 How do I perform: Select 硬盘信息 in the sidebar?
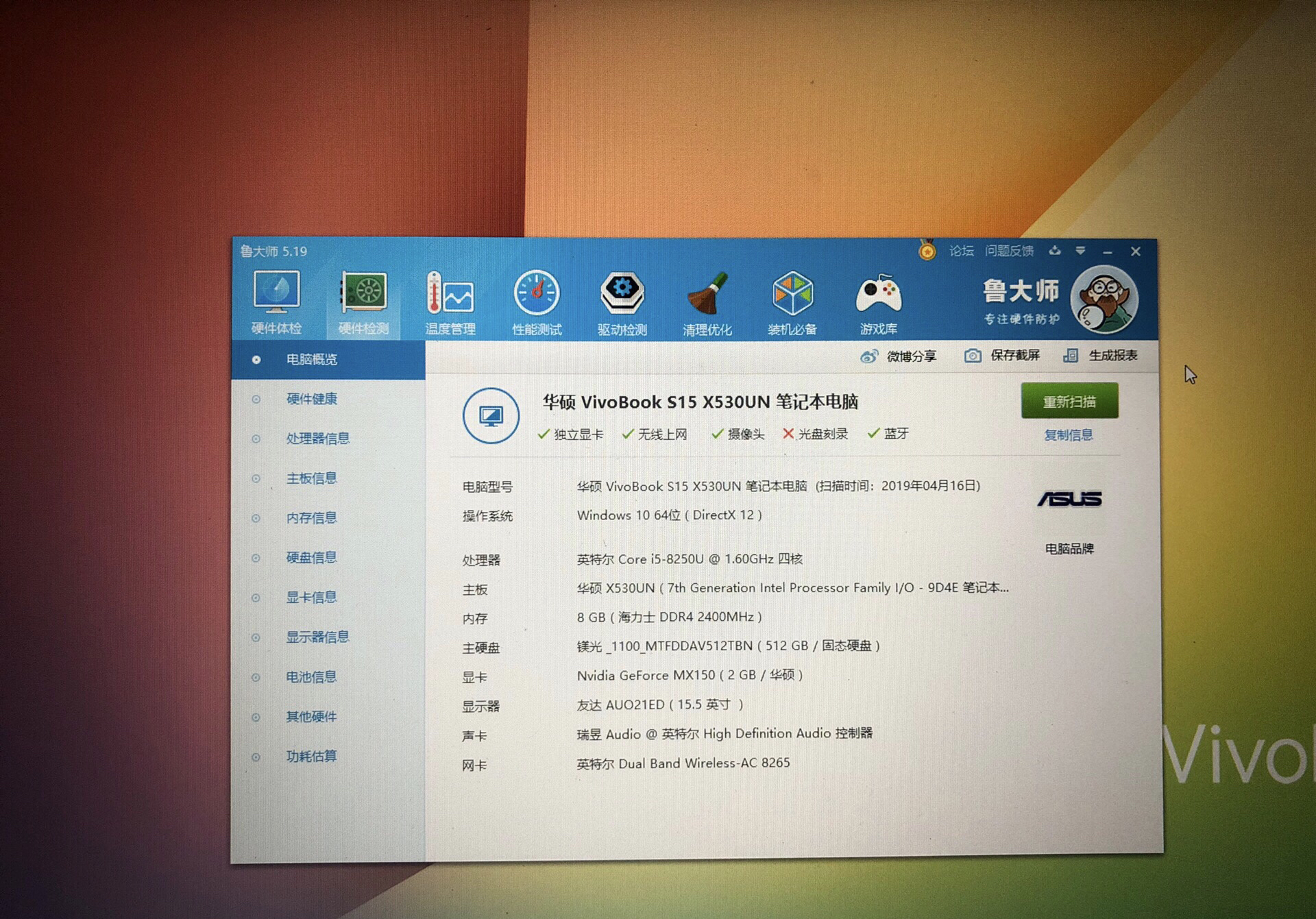311,558
